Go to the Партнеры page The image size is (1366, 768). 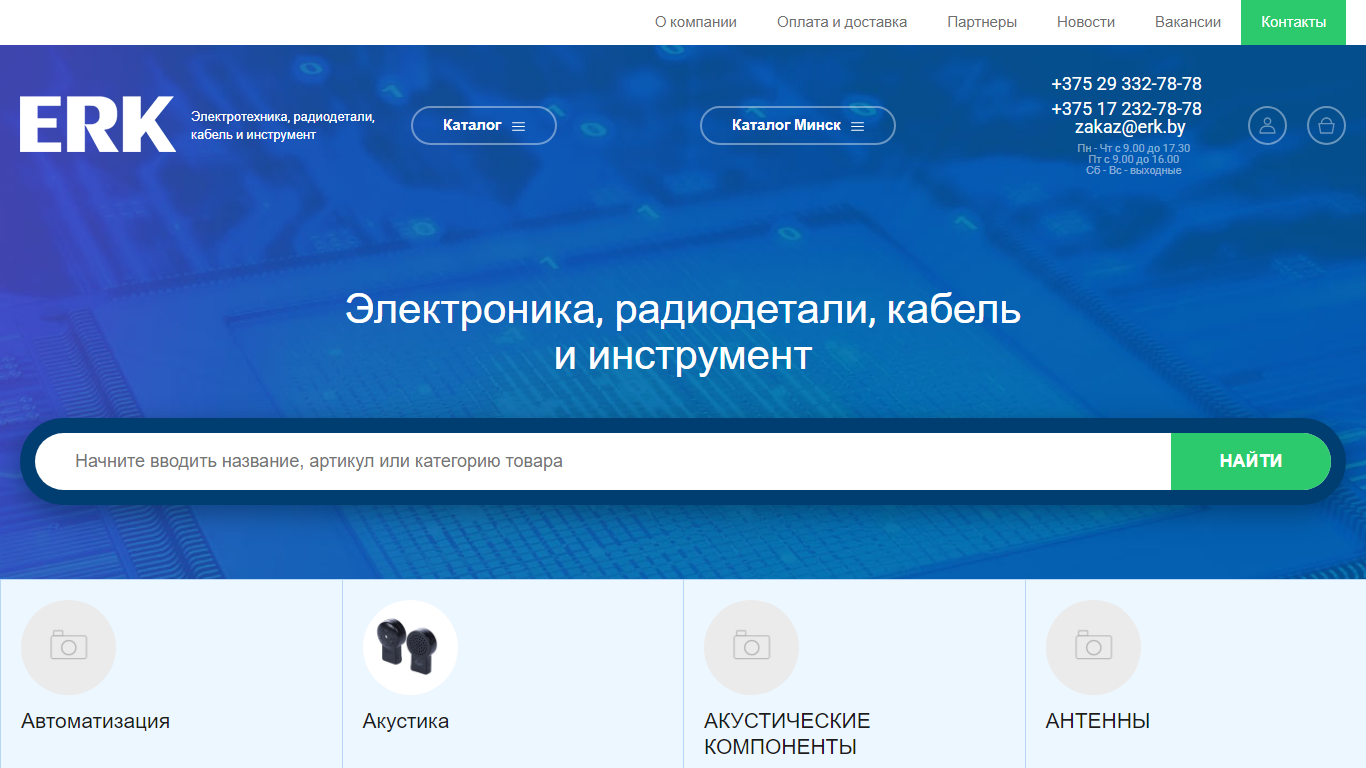coord(982,22)
